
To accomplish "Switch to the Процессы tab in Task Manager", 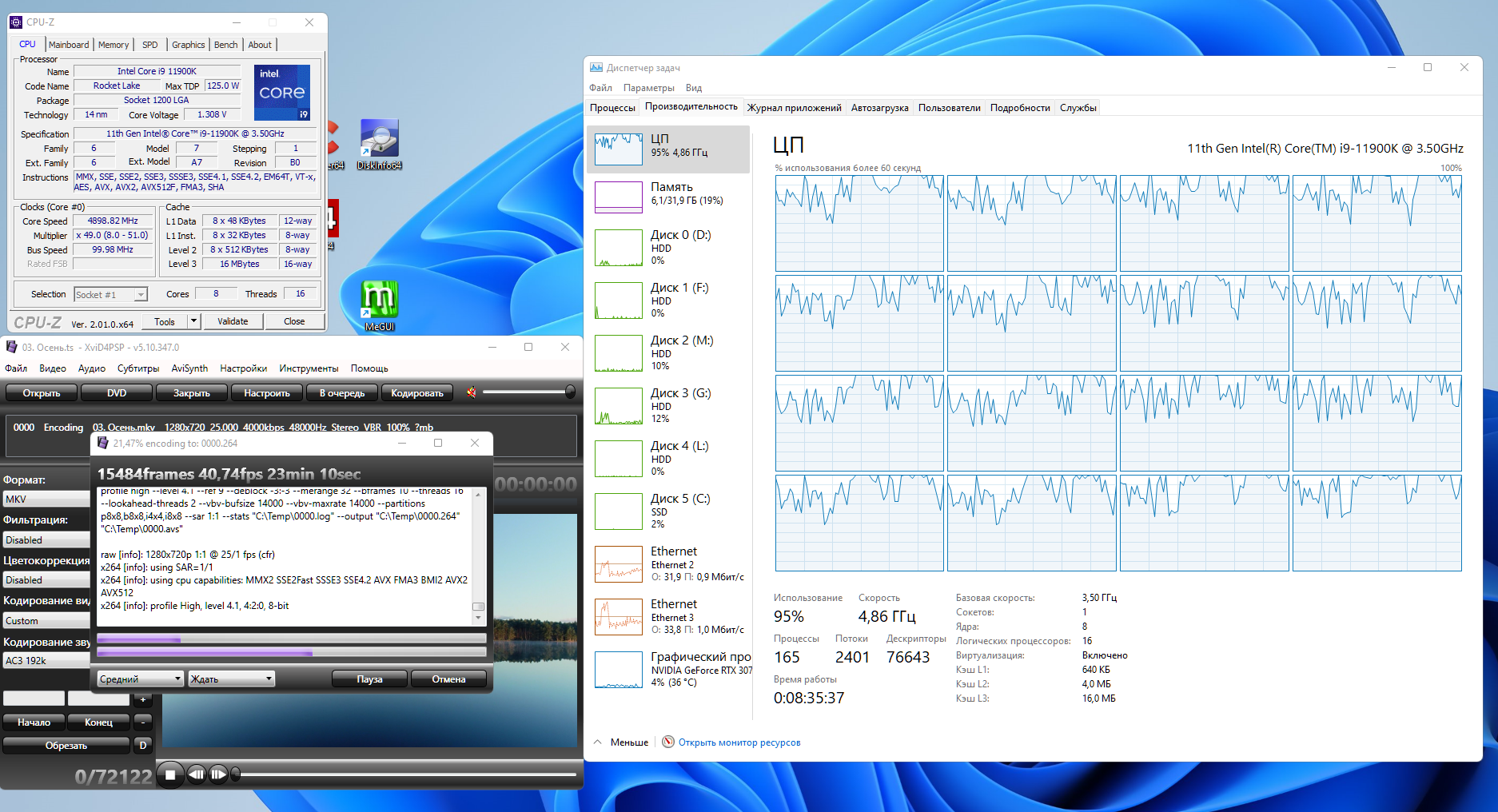I will [x=612, y=108].
